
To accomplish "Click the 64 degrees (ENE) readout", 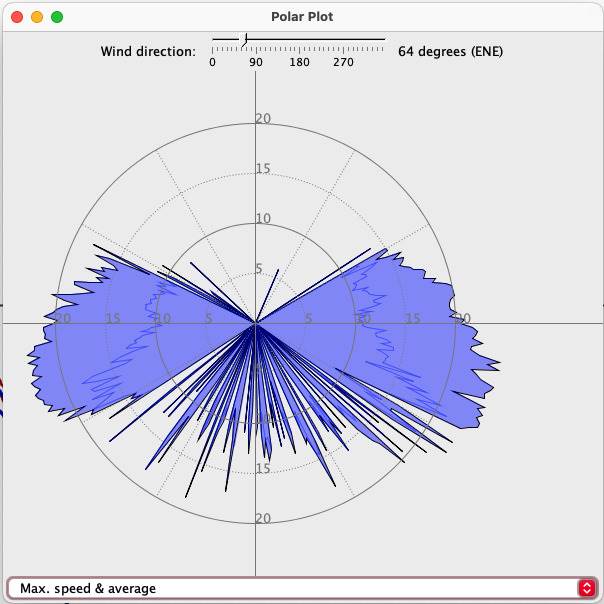I will [450, 51].
